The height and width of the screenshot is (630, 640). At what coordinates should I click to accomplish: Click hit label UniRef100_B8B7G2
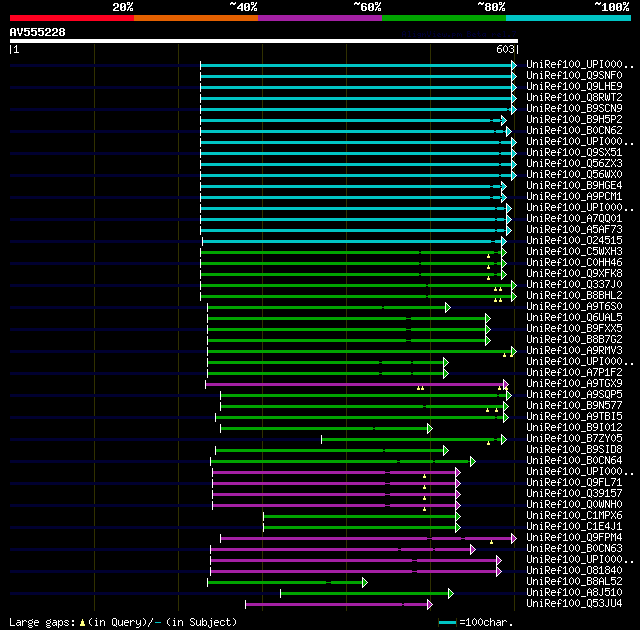tap(574, 340)
